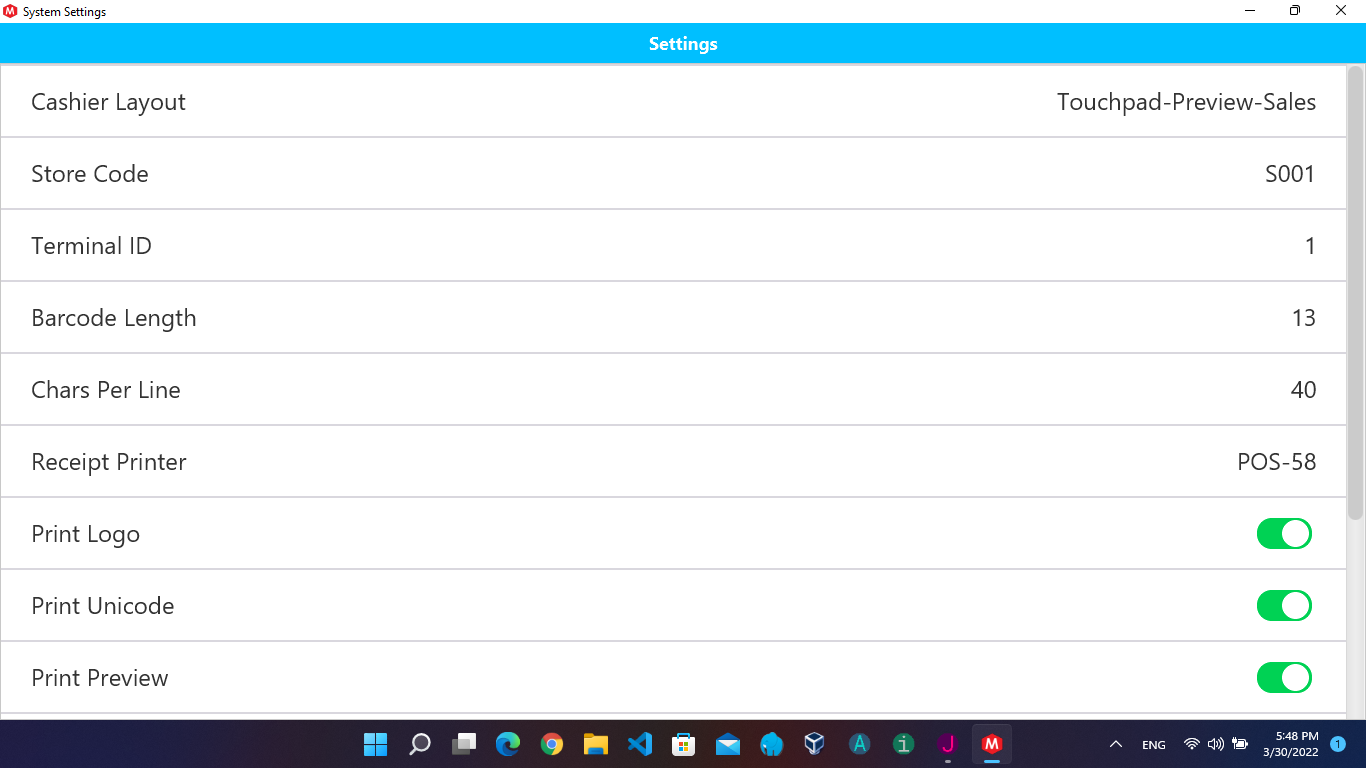Change the Terminal ID value 1

[1310, 246]
